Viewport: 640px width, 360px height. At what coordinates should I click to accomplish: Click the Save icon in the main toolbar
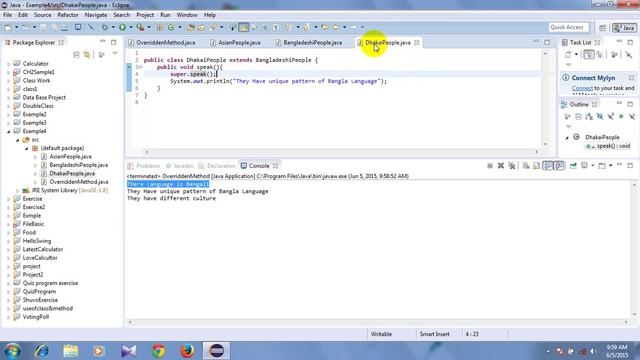tap(43, 27)
